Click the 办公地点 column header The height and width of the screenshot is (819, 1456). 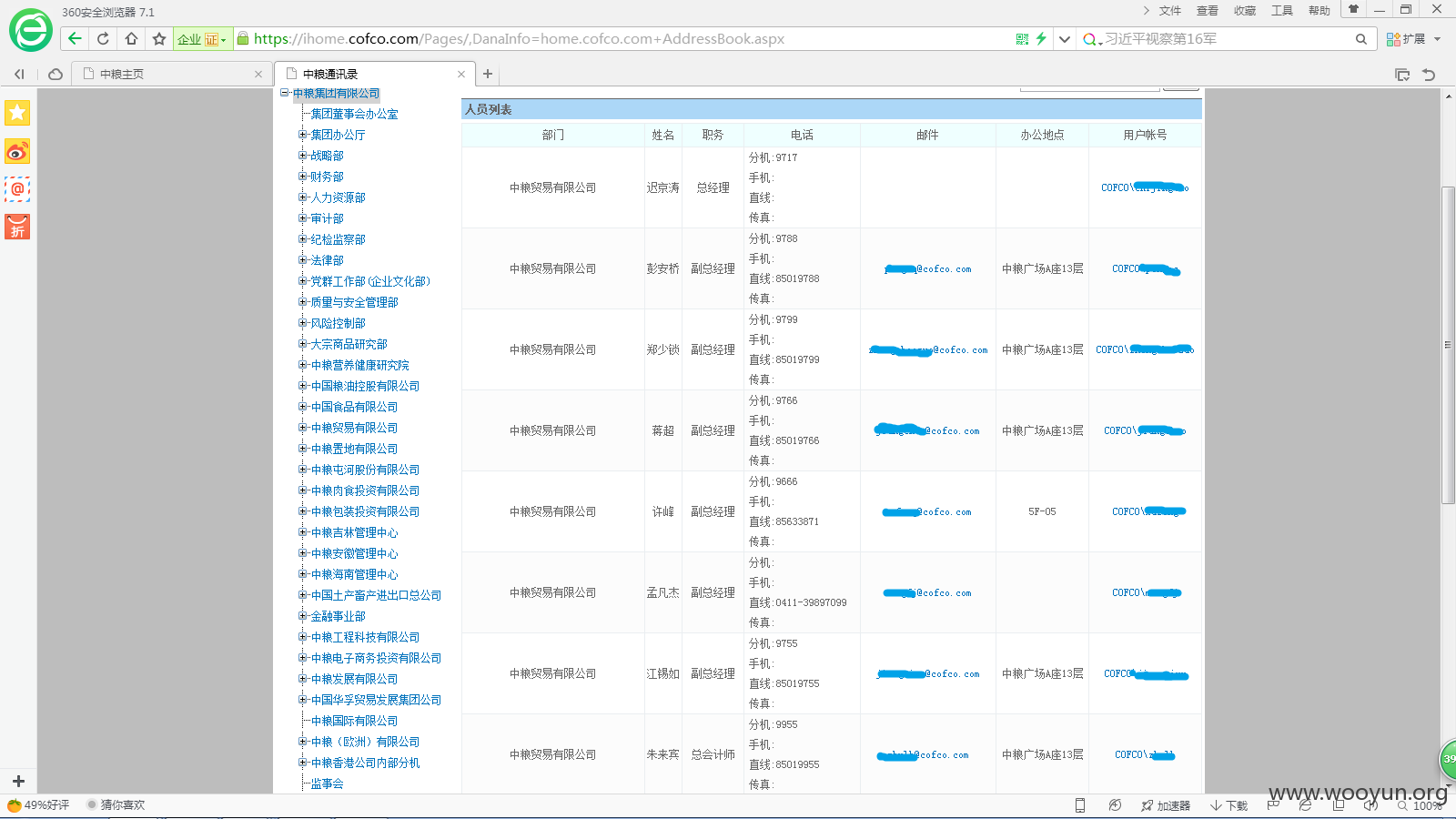point(1042,135)
